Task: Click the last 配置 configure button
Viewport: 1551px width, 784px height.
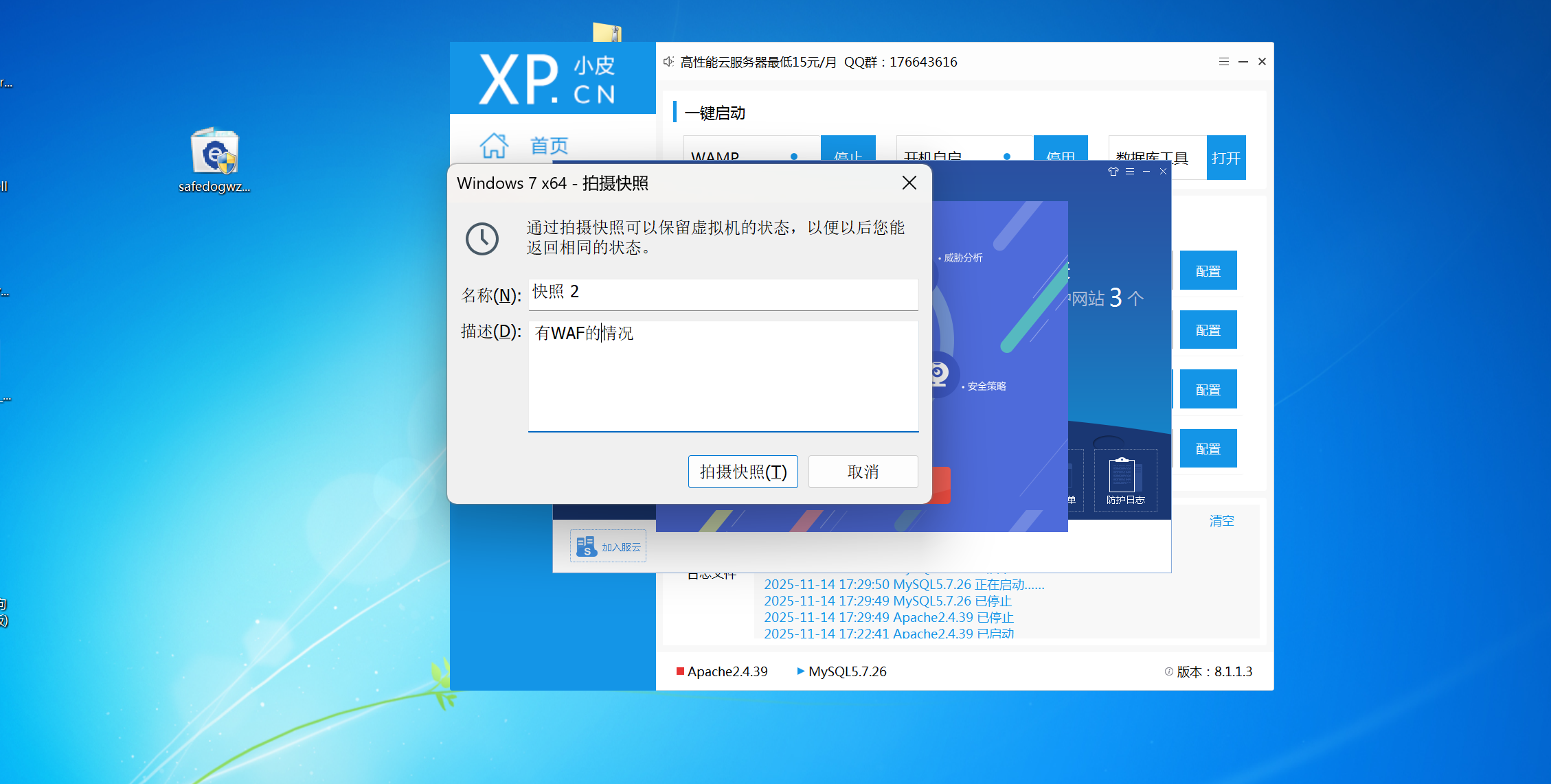Action: tap(1208, 448)
